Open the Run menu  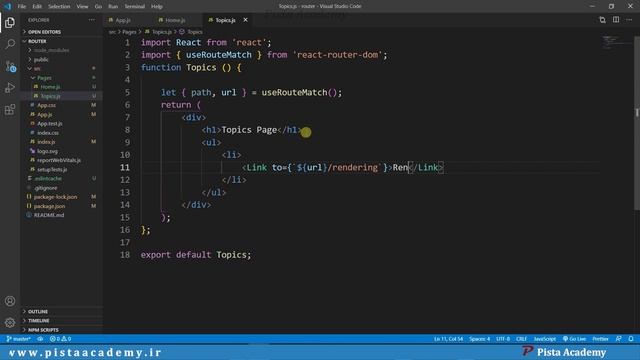coord(113,7)
